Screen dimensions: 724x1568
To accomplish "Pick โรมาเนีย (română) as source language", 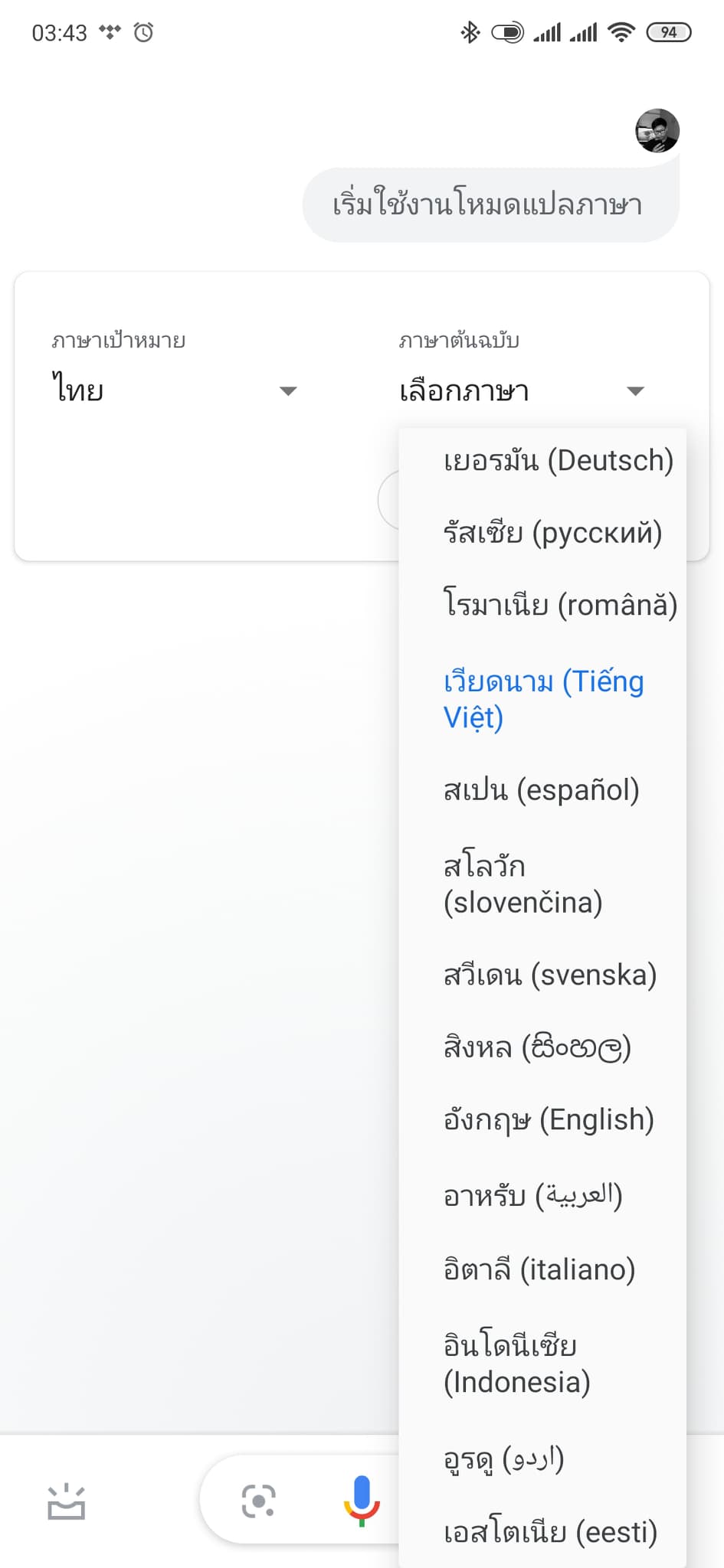I will [x=560, y=605].
